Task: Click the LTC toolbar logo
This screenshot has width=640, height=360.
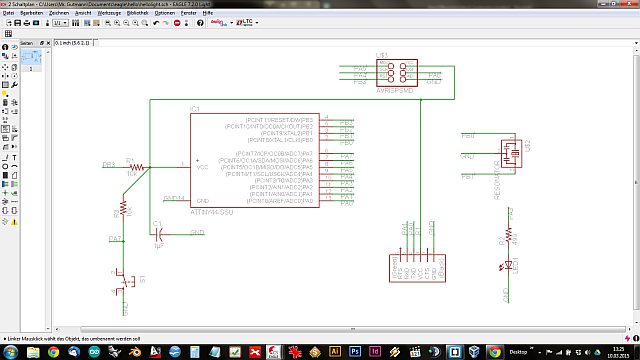Action: click(244, 22)
